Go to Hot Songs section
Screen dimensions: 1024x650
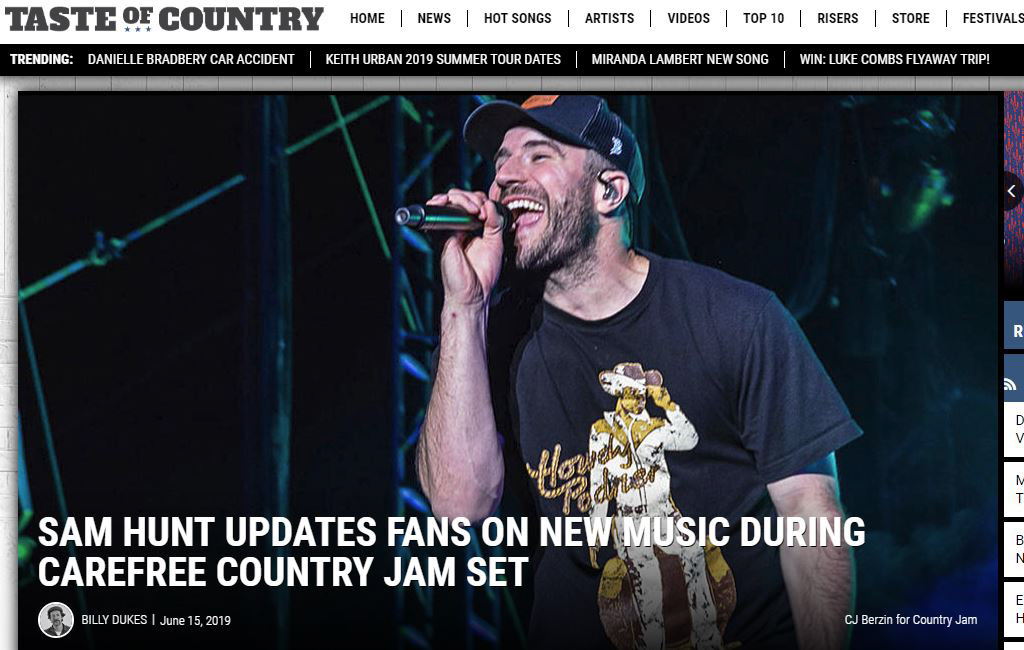pyautogui.click(x=517, y=18)
